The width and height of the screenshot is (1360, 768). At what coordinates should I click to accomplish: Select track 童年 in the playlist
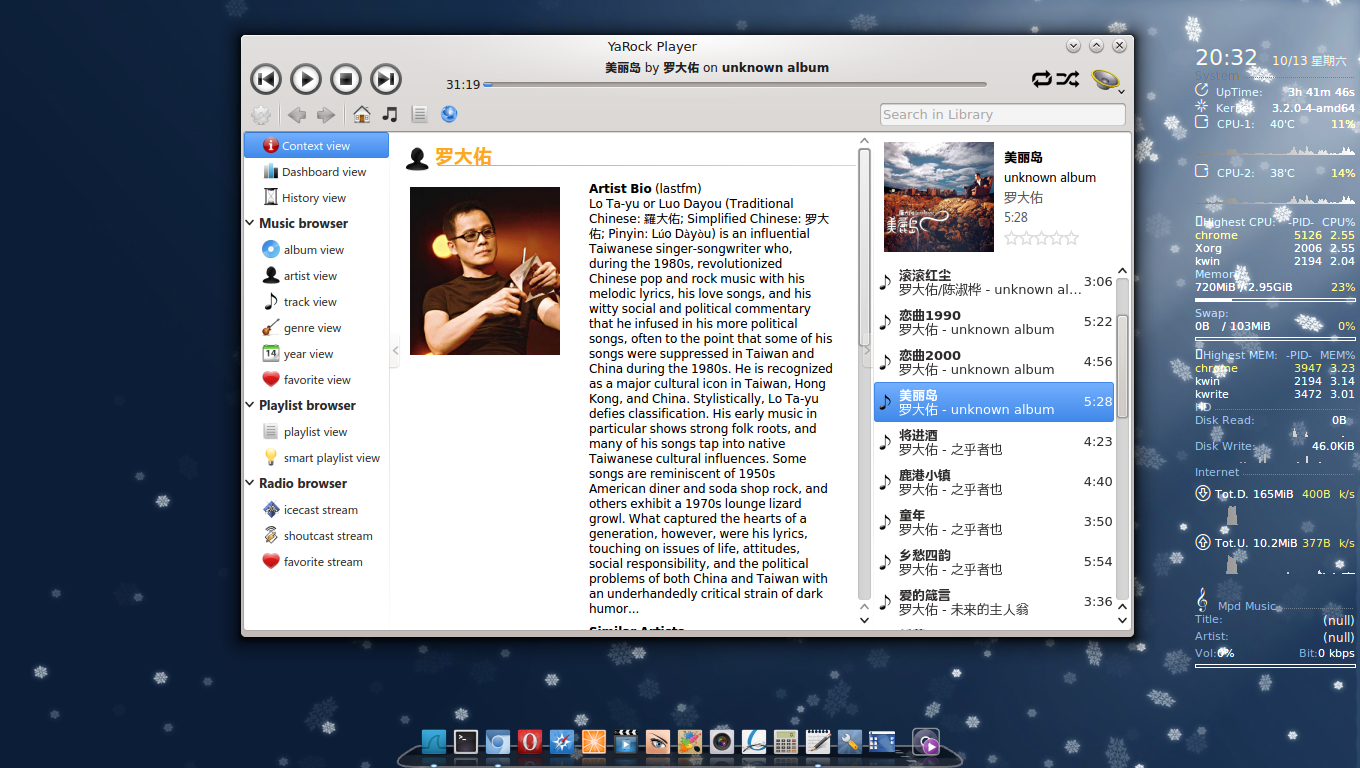(x=994, y=522)
